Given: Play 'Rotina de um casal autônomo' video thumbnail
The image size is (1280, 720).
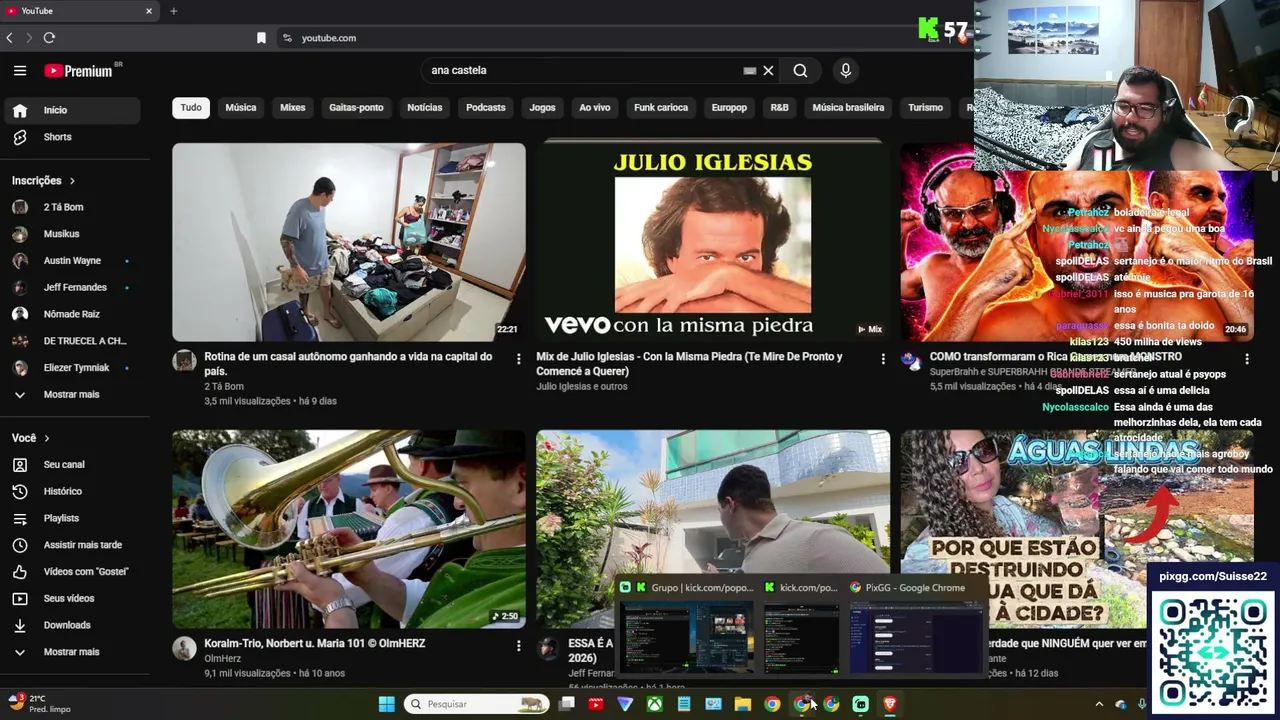Looking at the screenshot, I should tap(349, 242).
